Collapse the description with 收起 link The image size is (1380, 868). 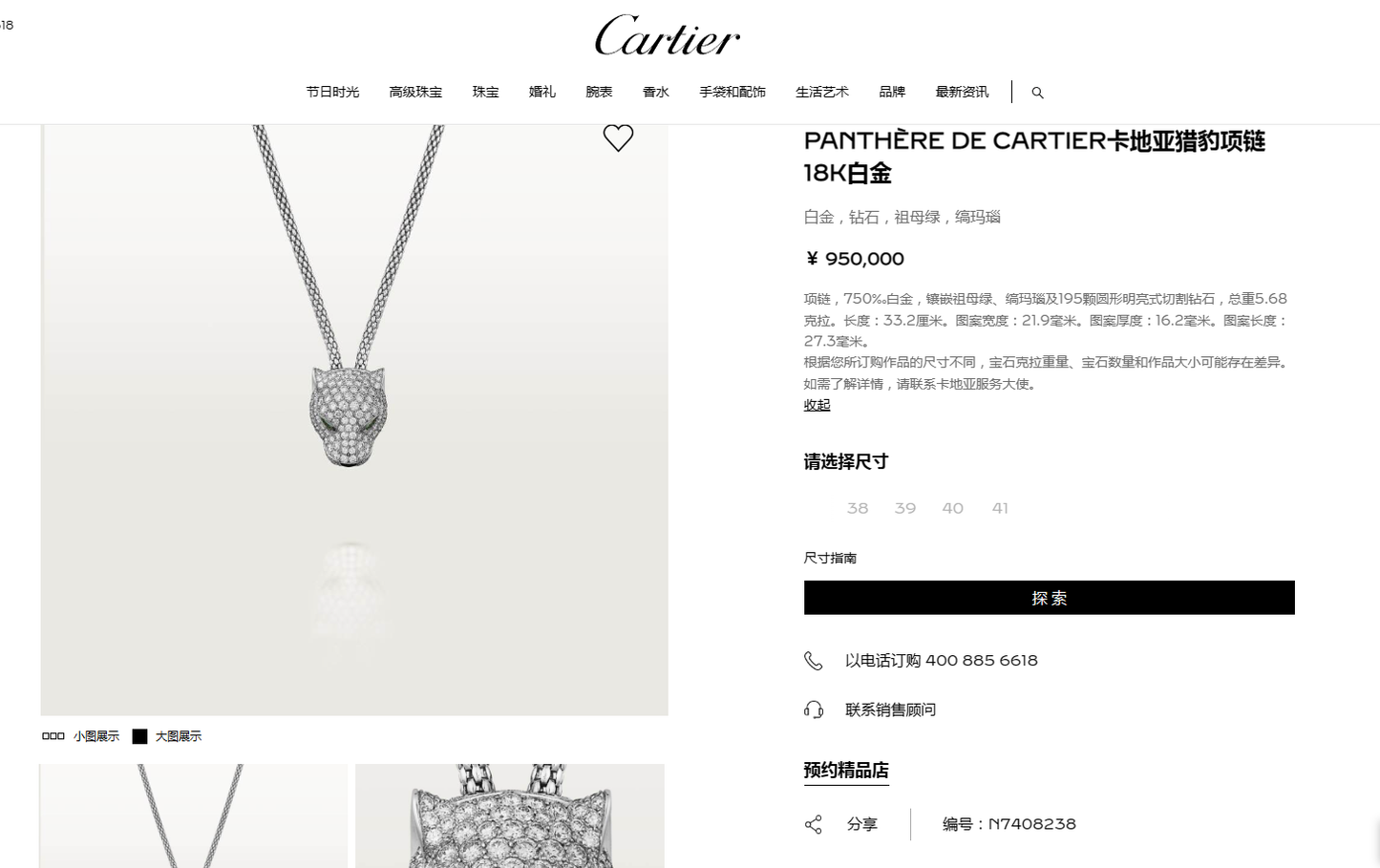[817, 405]
